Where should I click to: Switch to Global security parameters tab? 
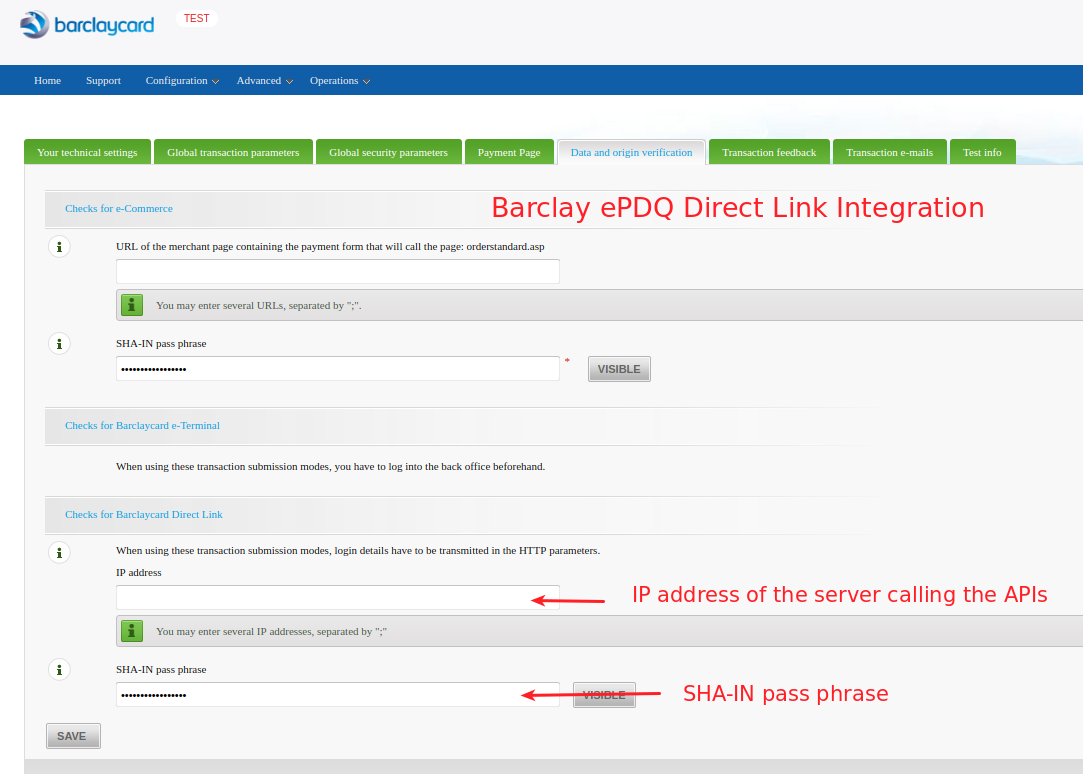(388, 152)
